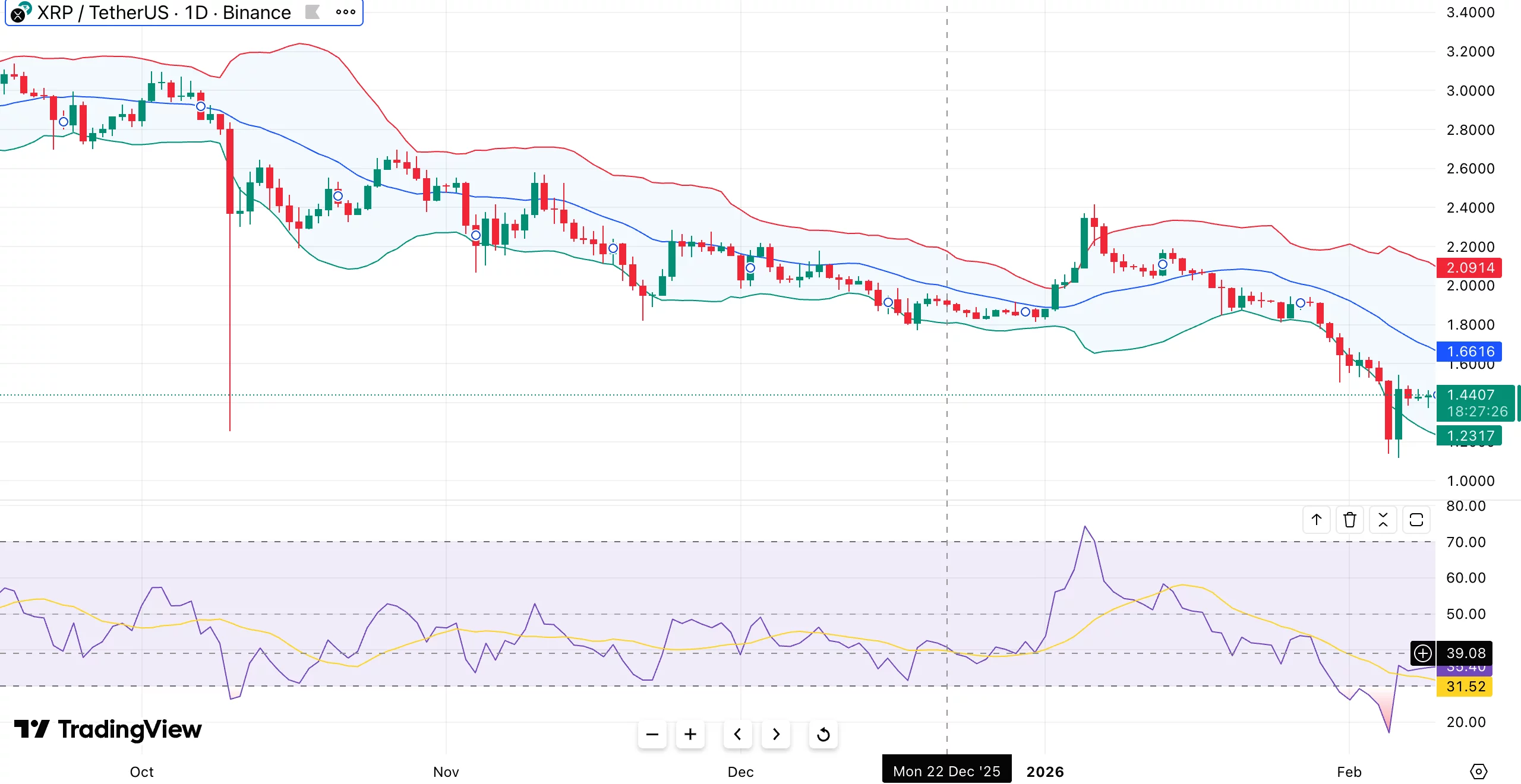Open chart settings via the gear icon bottom right
1521x784 pixels.
click(x=1479, y=772)
